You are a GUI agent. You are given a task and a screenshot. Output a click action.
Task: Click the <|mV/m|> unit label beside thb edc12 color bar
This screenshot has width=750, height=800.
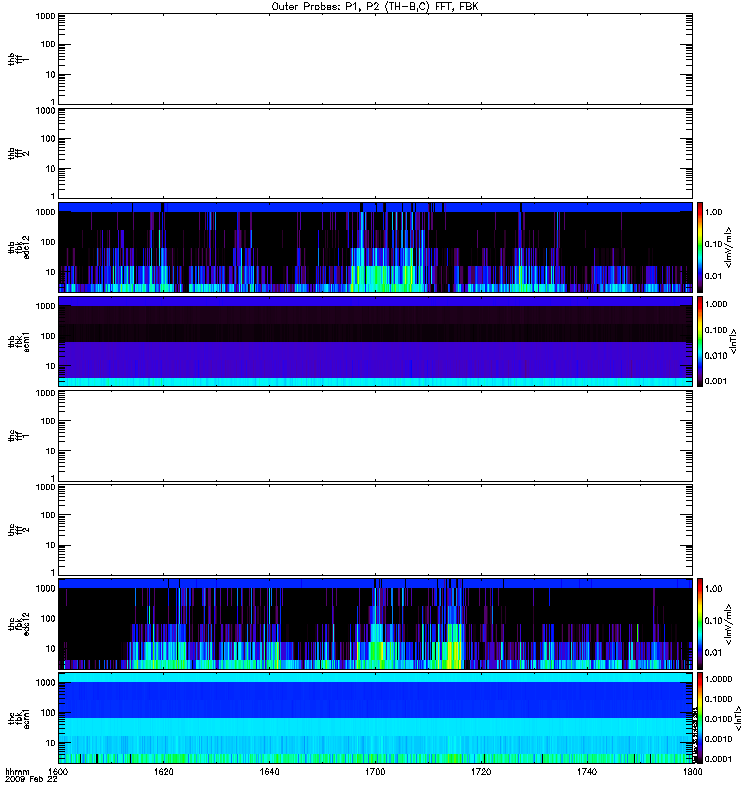(729, 247)
